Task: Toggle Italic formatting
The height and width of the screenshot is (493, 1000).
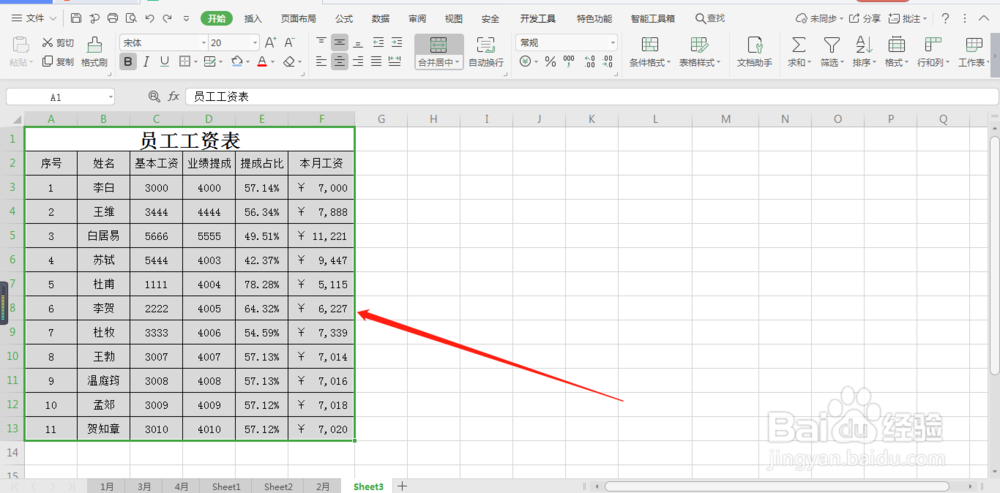Action: point(146,62)
